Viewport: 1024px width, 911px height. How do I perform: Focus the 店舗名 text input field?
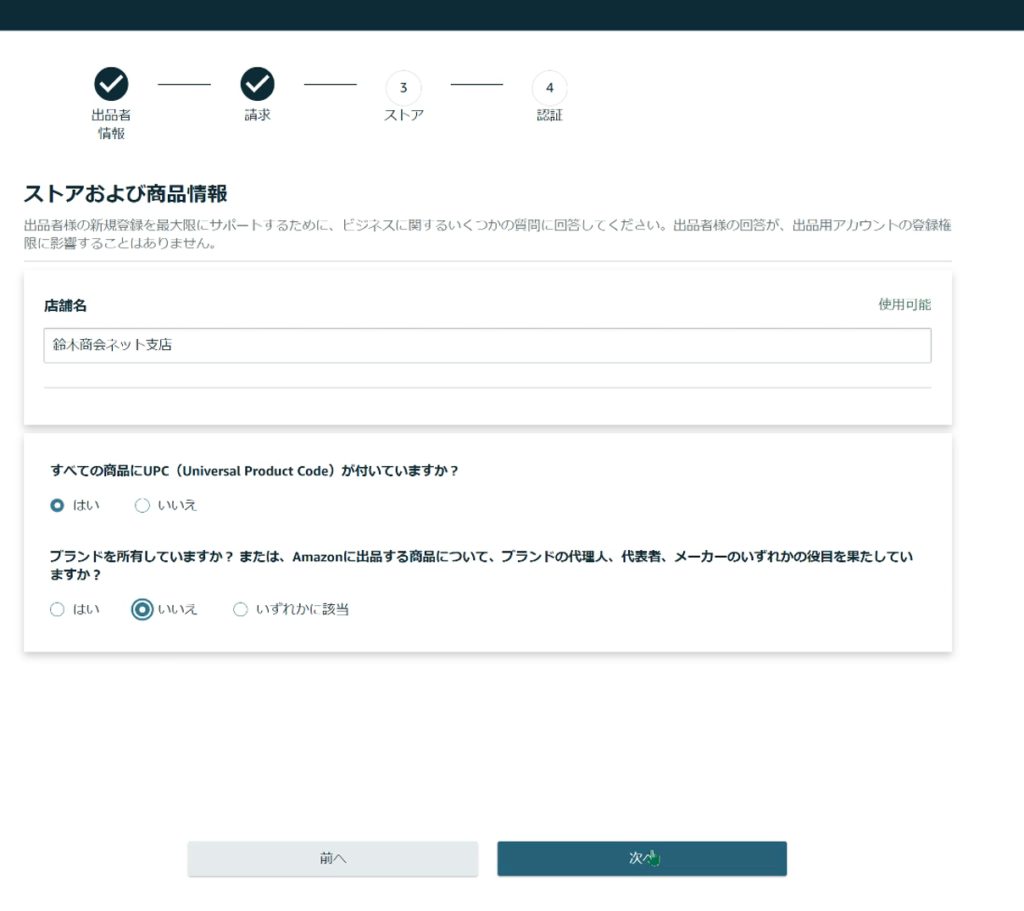pos(487,345)
